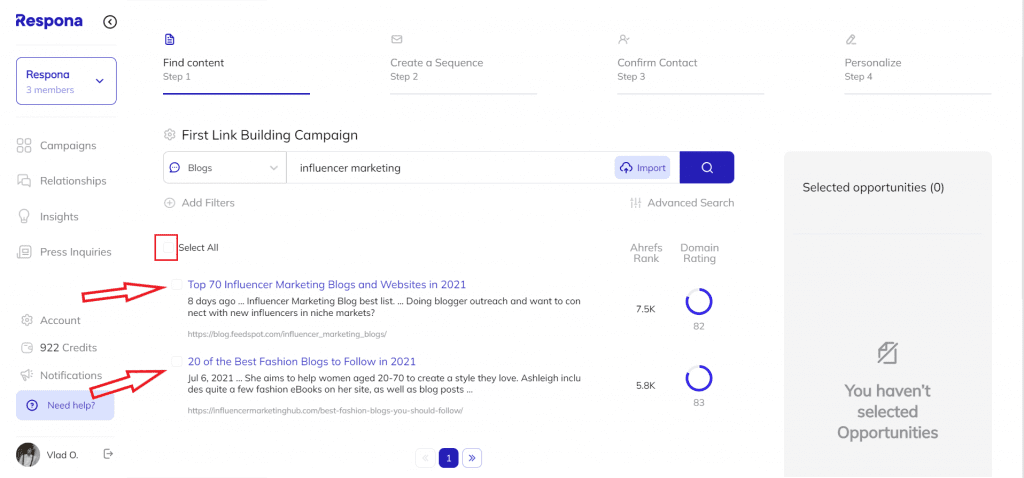Click the blog.feedspot.com URL text

[287, 334]
